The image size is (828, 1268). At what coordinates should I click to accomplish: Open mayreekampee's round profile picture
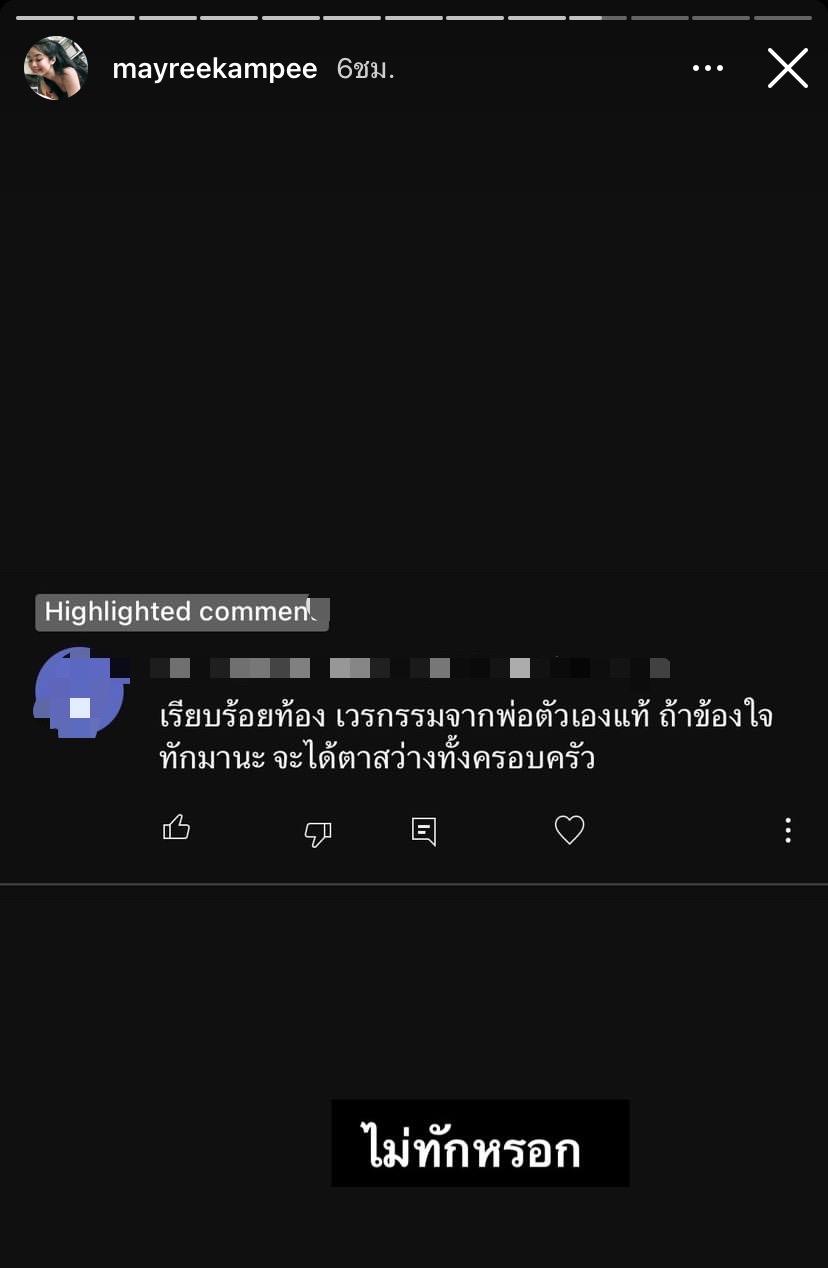(56, 68)
